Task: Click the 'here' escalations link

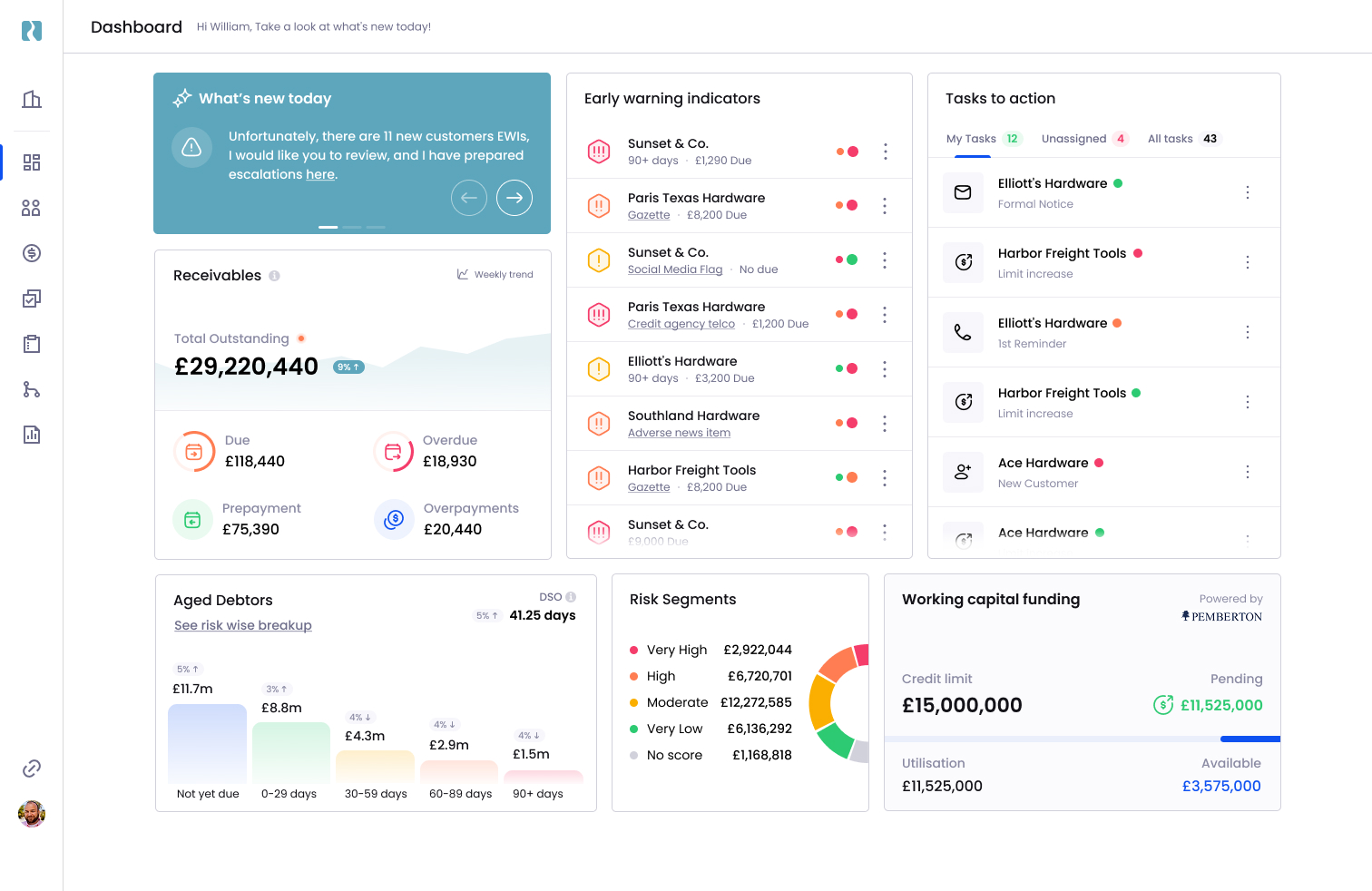Action: pos(320,174)
